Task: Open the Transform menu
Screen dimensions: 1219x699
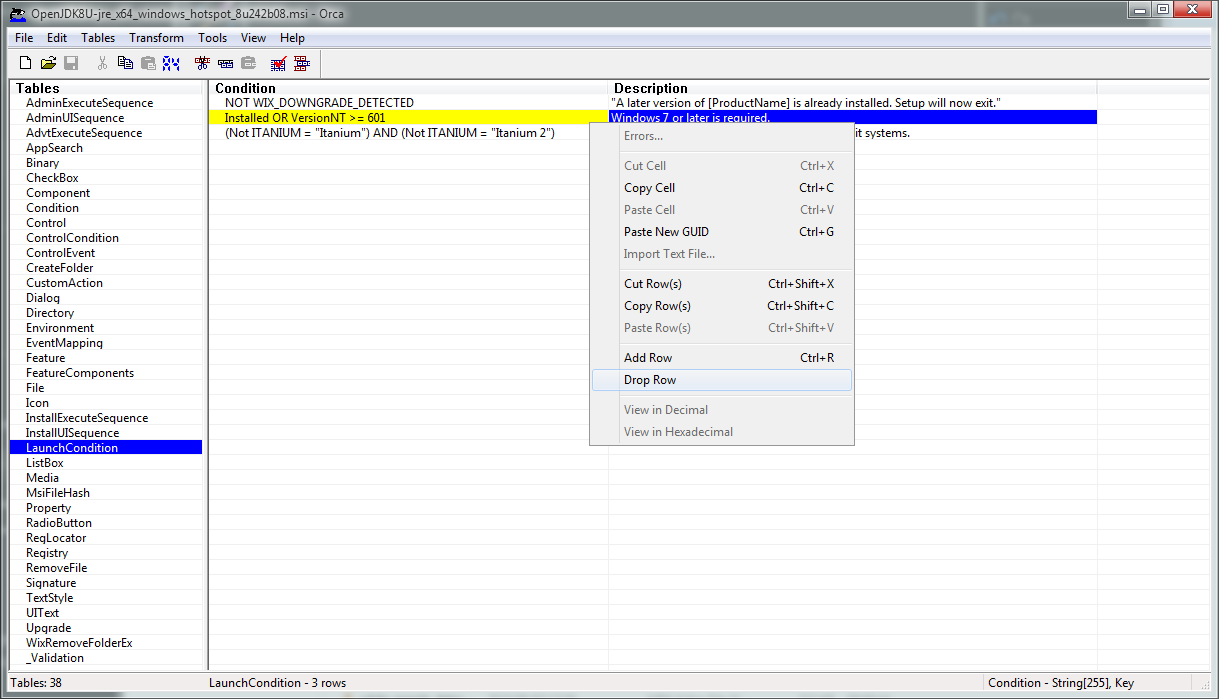Action: (156, 38)
